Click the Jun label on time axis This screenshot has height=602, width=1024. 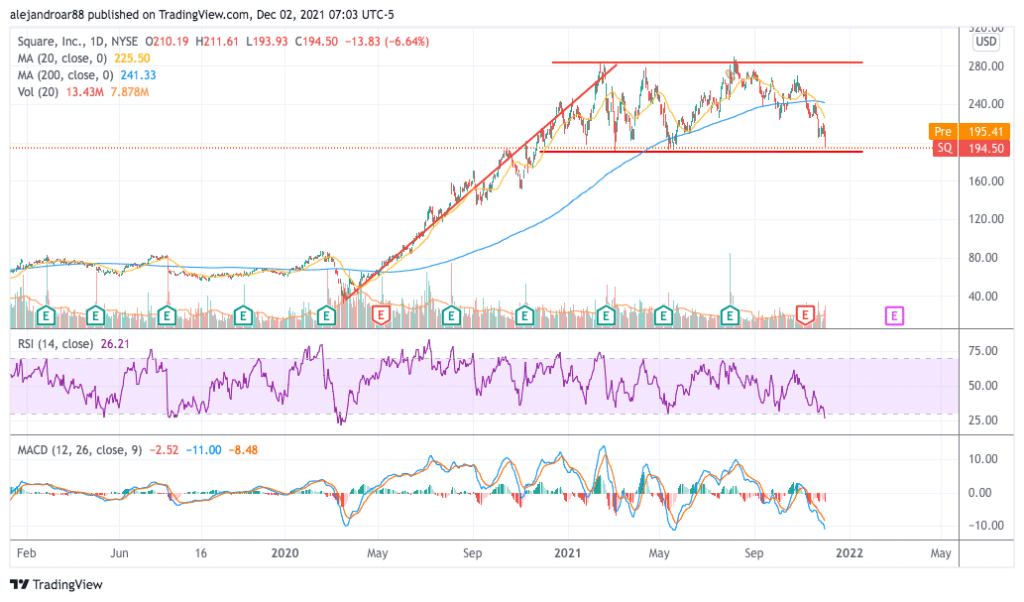(119, 553)
